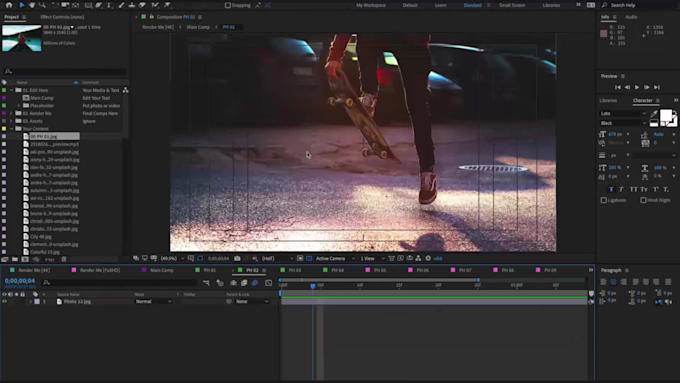Click the interpret footage icon in Project panel
The image size is (680, 383).
(x=5, y=259)
